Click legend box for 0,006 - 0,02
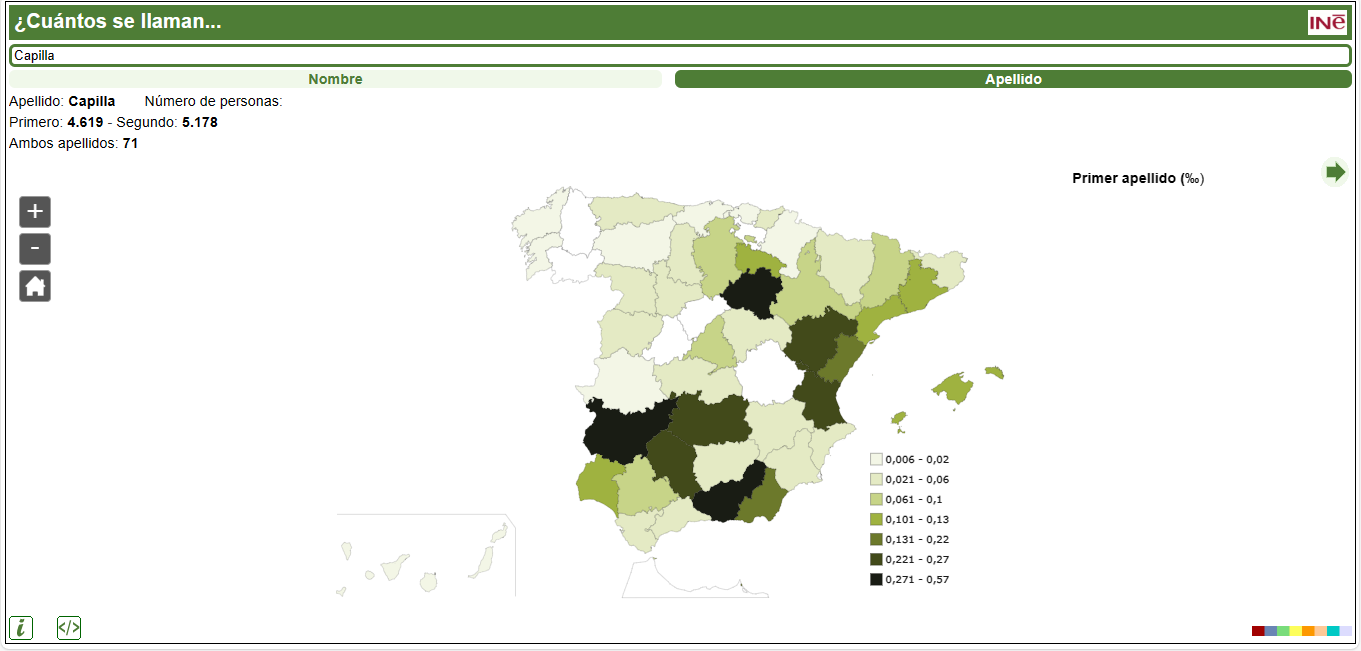 [x=876, y=459]
